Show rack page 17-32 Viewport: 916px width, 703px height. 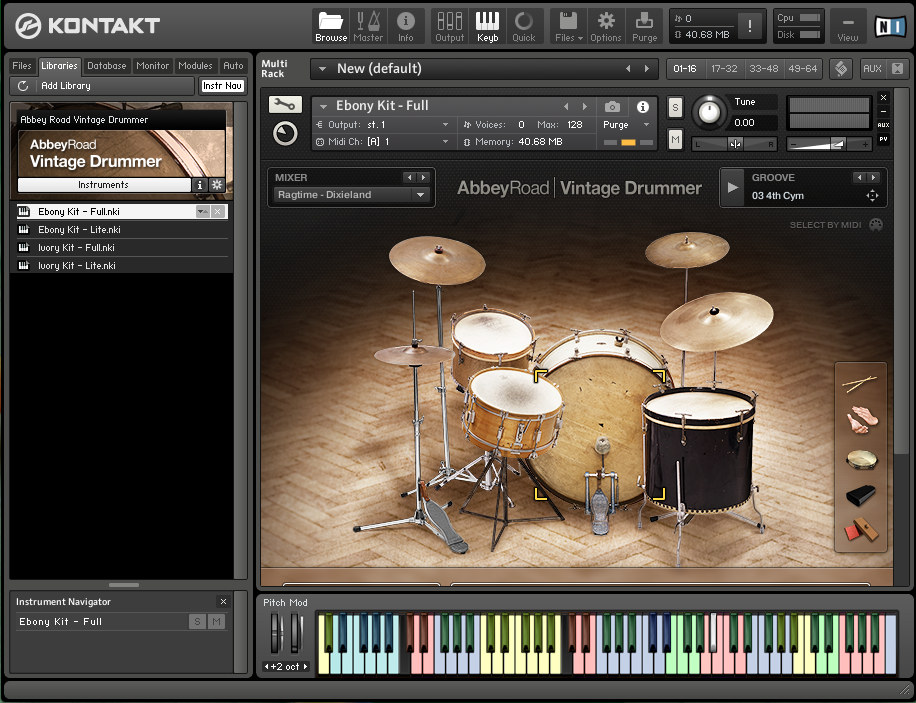pyautogui.click(x=724, y=69)
